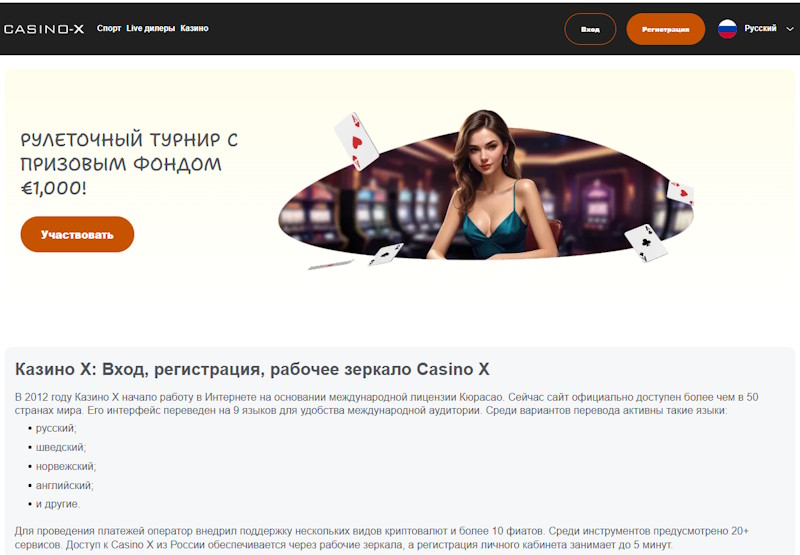Click the Вход login button
The image size is (800, 555).
pyautogui.click(x=590, y=29)
